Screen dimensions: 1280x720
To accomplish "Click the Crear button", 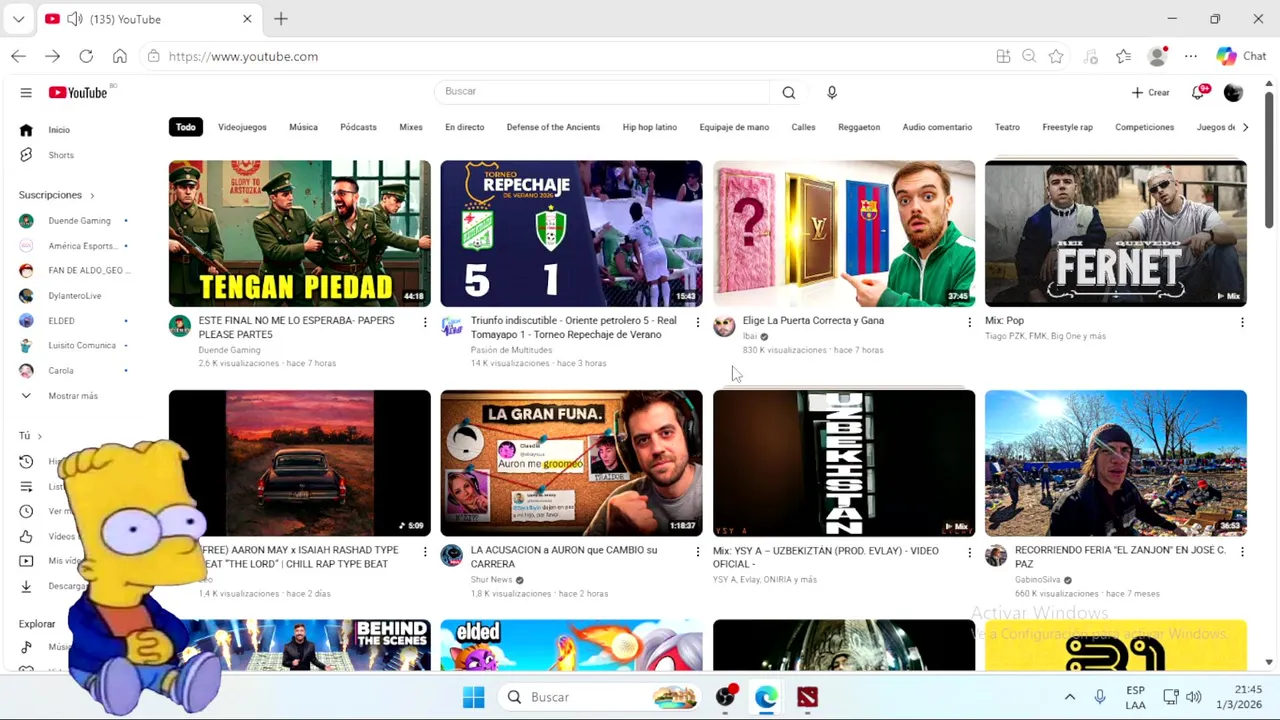I will 1150,92.
